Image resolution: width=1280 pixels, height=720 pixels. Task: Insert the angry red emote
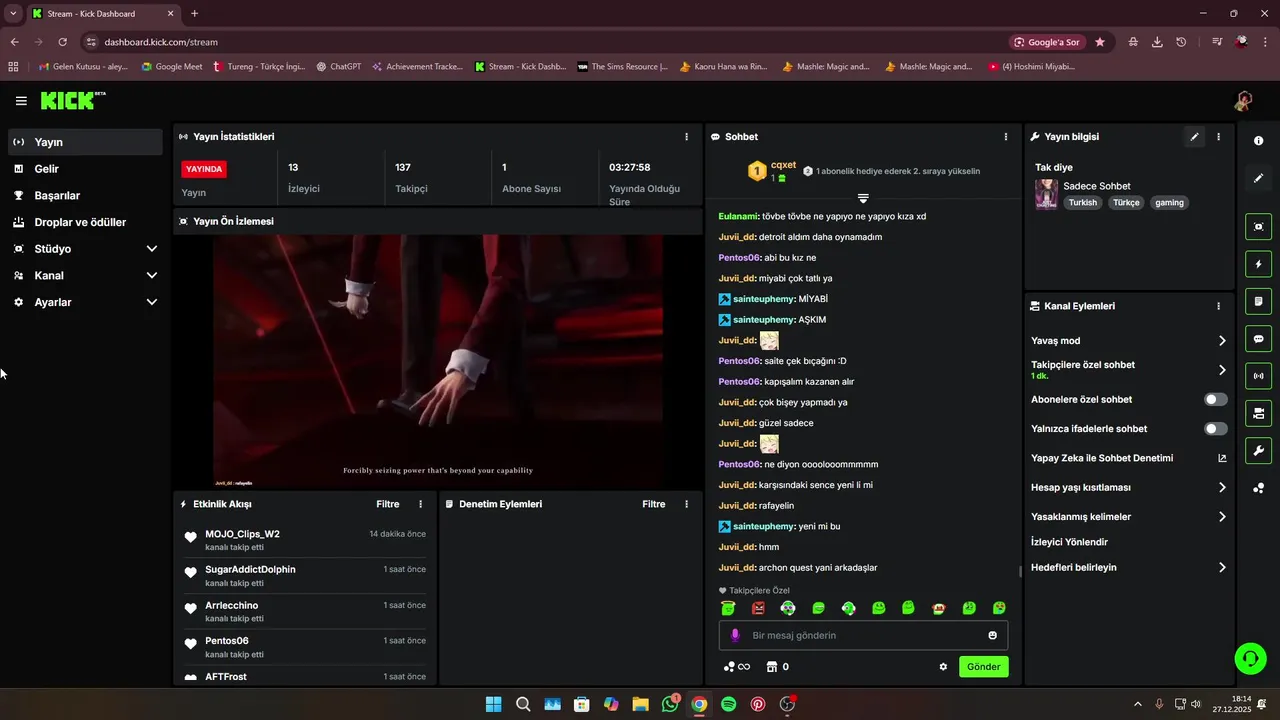pos(758,608)
